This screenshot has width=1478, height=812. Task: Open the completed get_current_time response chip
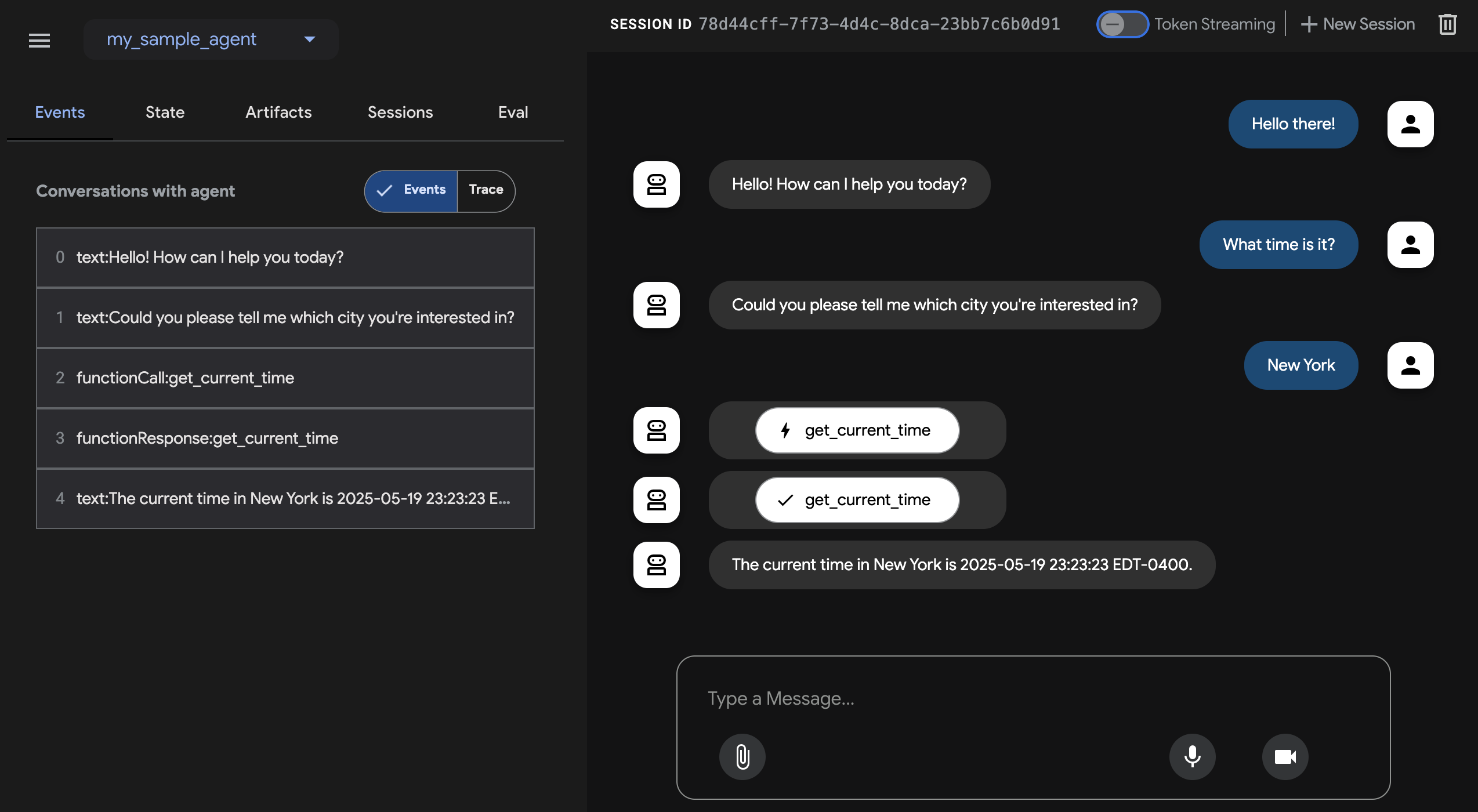857,499
